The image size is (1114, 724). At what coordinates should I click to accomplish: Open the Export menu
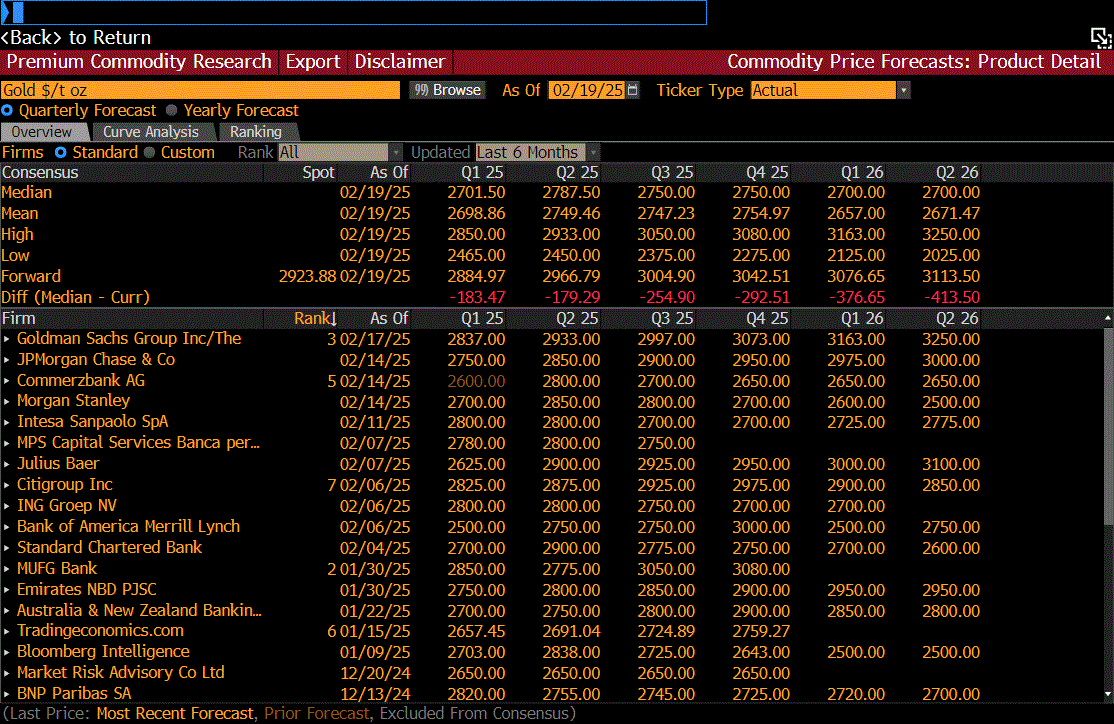pyautogui.click(x=313, y=62)
